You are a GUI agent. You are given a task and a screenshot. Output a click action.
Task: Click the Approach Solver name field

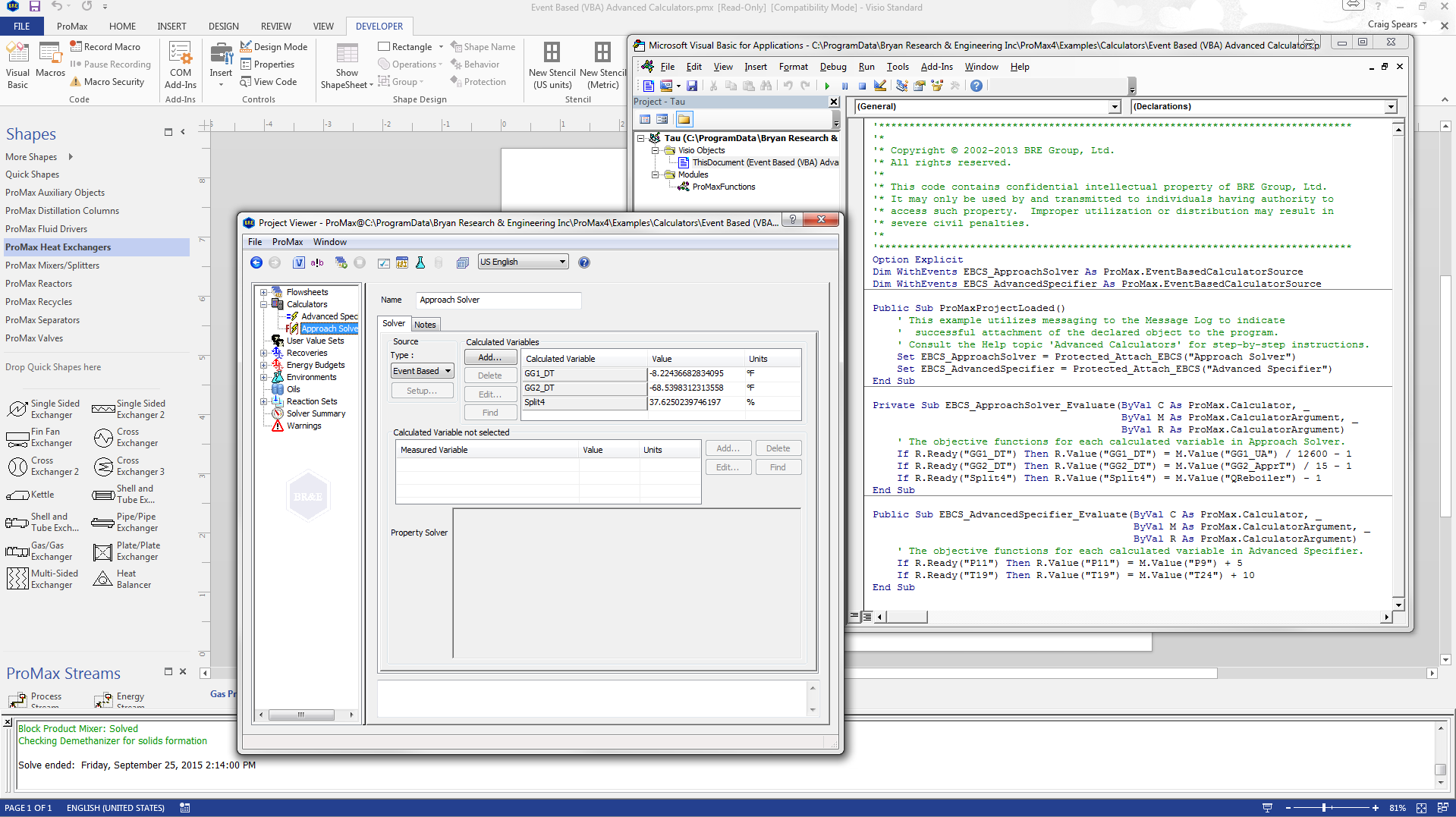point(498,300)
